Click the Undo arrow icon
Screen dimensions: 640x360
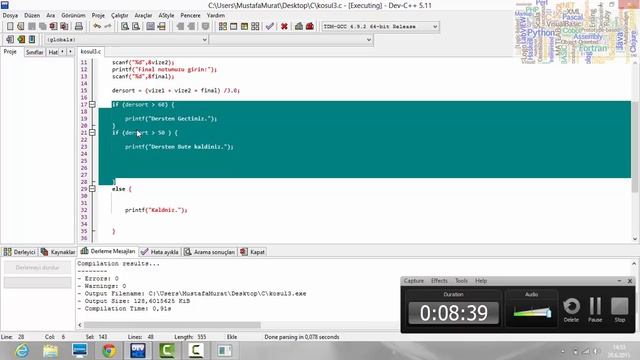pyautogui.click(x=97, y=27)
